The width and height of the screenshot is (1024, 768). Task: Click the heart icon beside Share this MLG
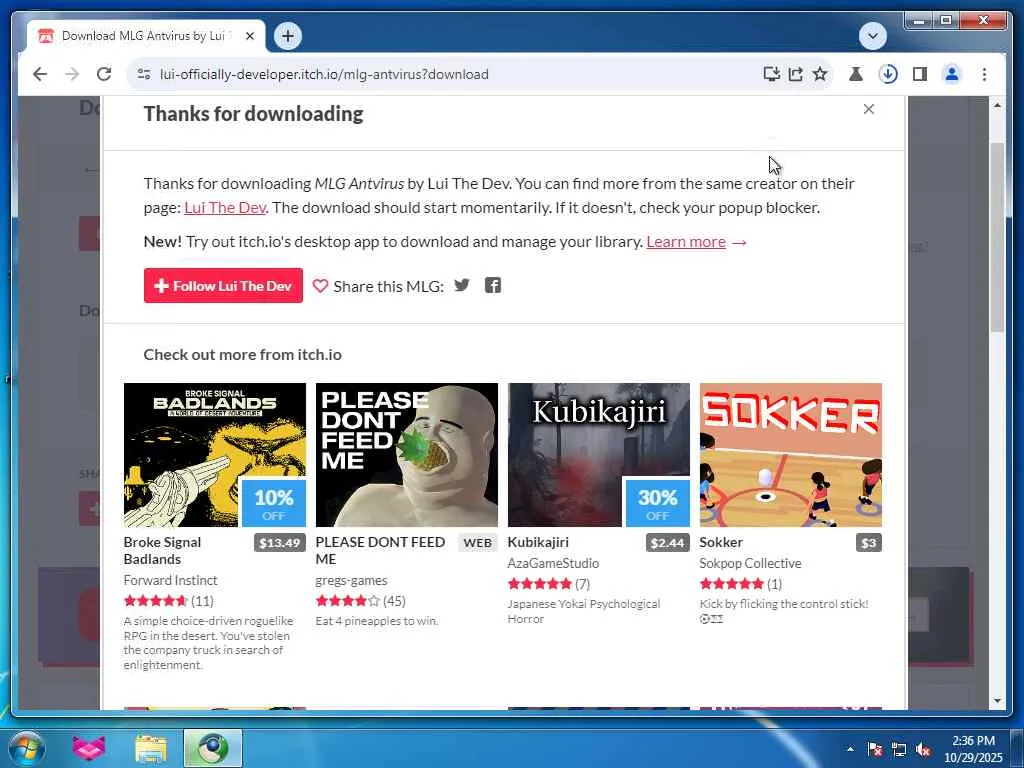(320, 285)
